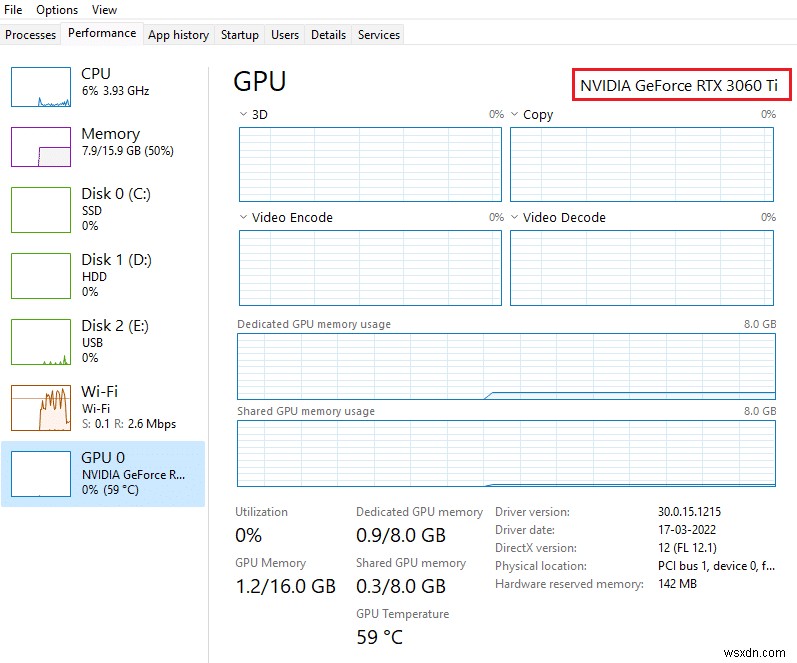Click the 0.3/8.0 GB shared memory value

pos(401,586)
